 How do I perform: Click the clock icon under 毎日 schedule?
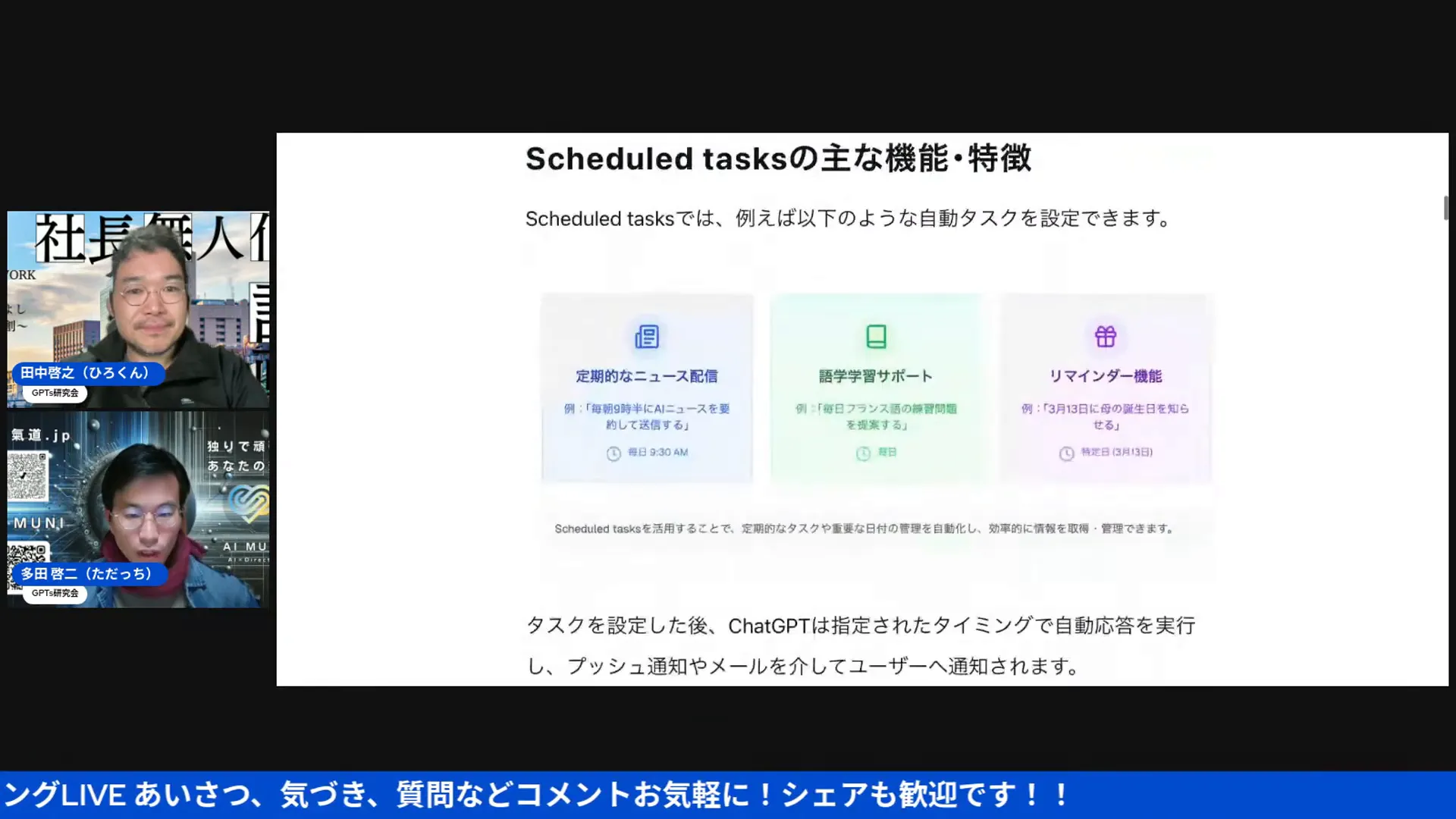(863, 453)
